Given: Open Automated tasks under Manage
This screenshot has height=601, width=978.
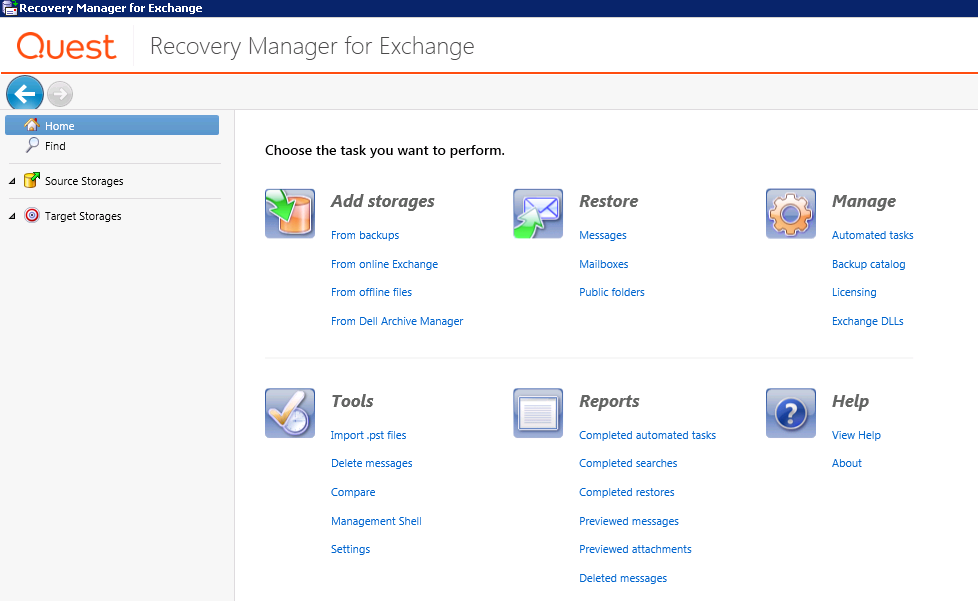Looking at the screenshot, I should click(872, 235).
